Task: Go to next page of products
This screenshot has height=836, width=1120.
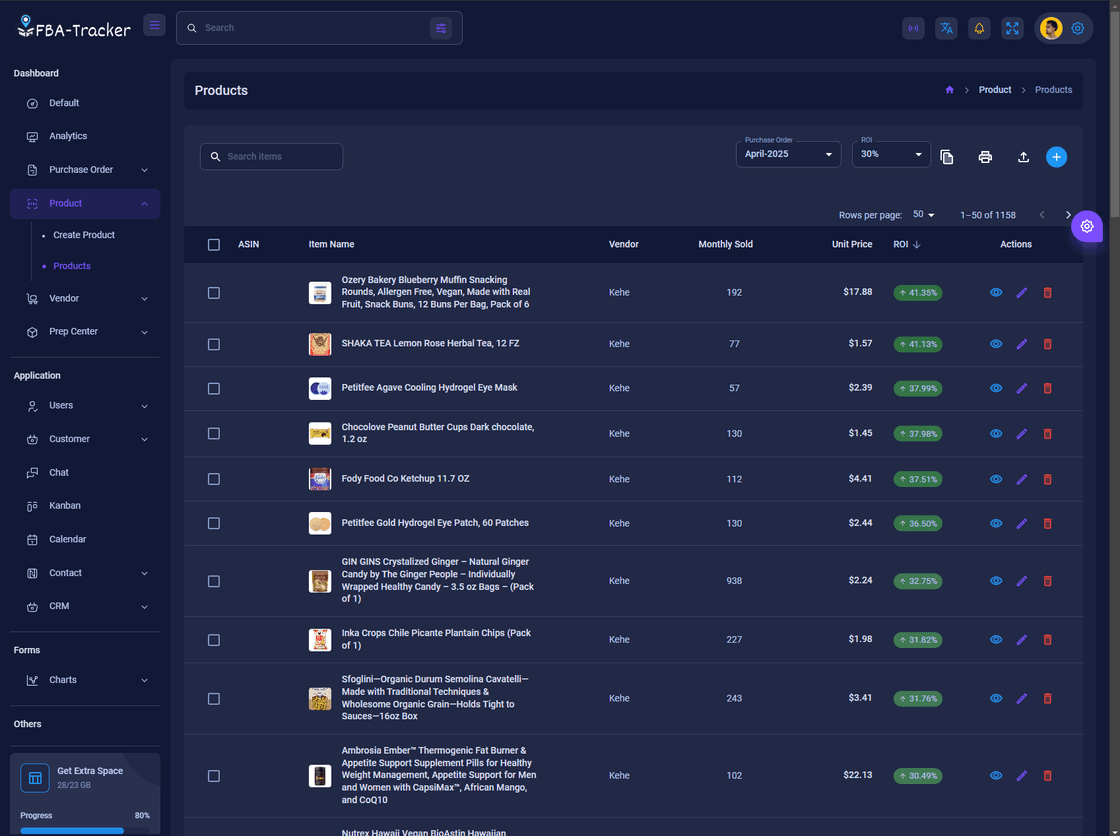Action: pos(1068,215)
